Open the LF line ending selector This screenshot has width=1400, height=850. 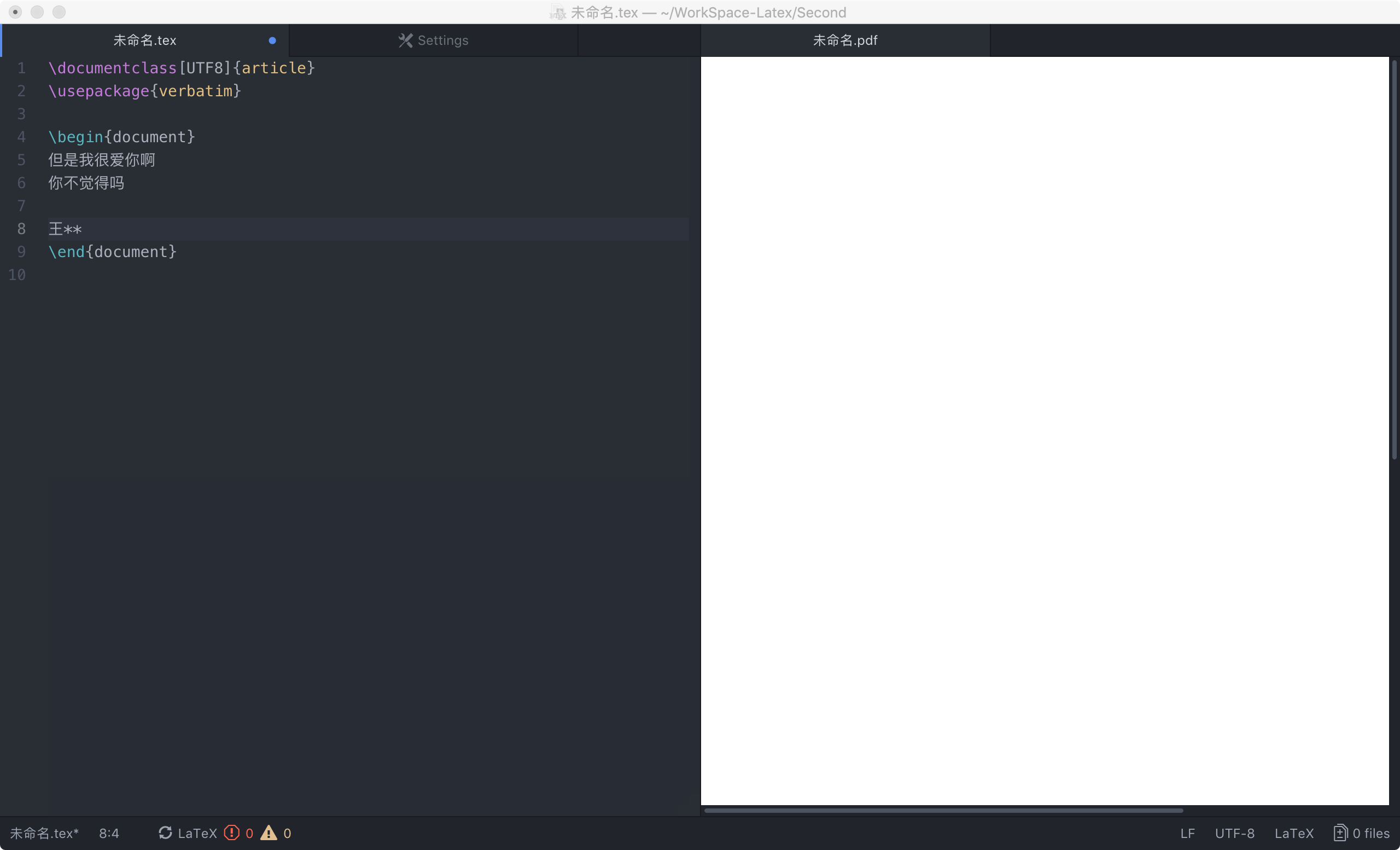coord(1187,833)
